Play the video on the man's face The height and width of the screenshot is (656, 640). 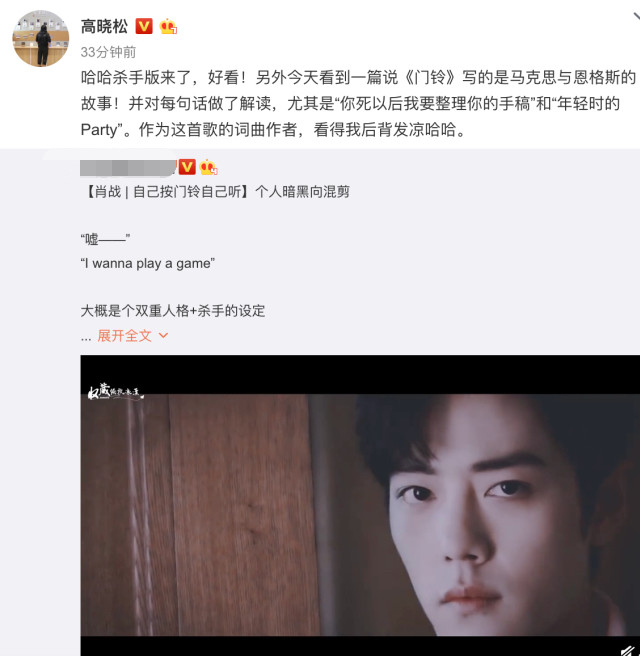[x=360, y=505]
